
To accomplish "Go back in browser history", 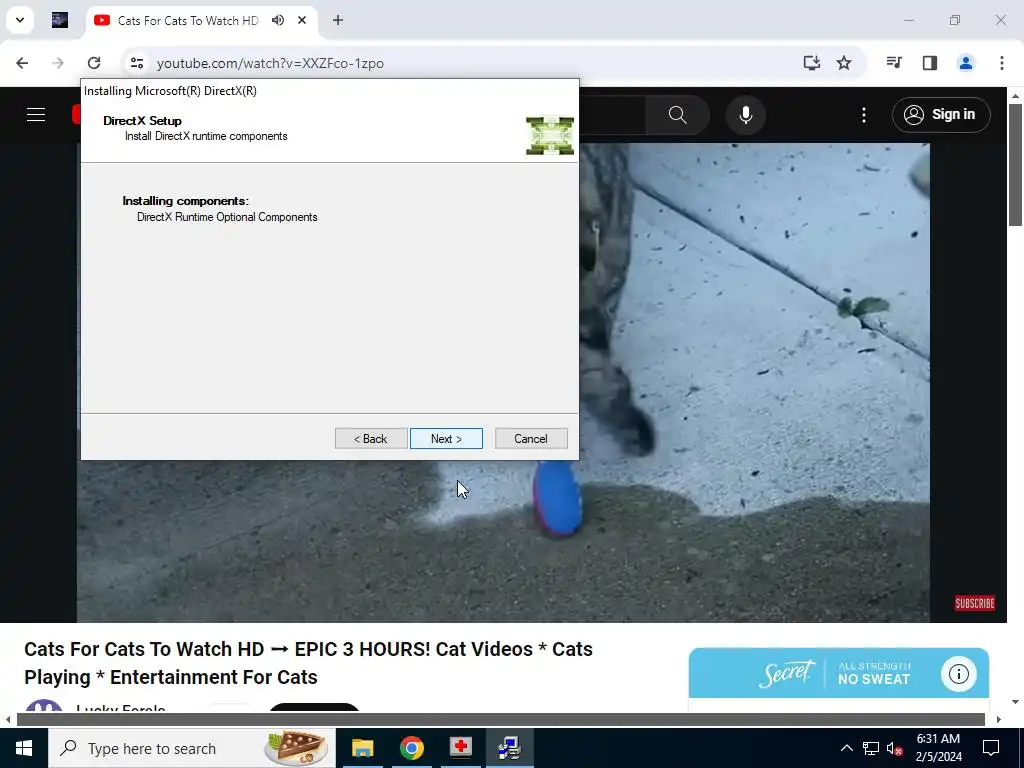I will [22, 63].
